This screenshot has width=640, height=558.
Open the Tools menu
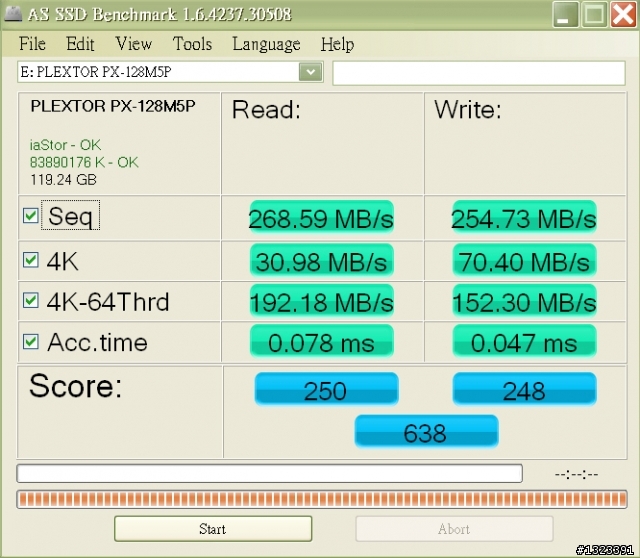(192, 44)
